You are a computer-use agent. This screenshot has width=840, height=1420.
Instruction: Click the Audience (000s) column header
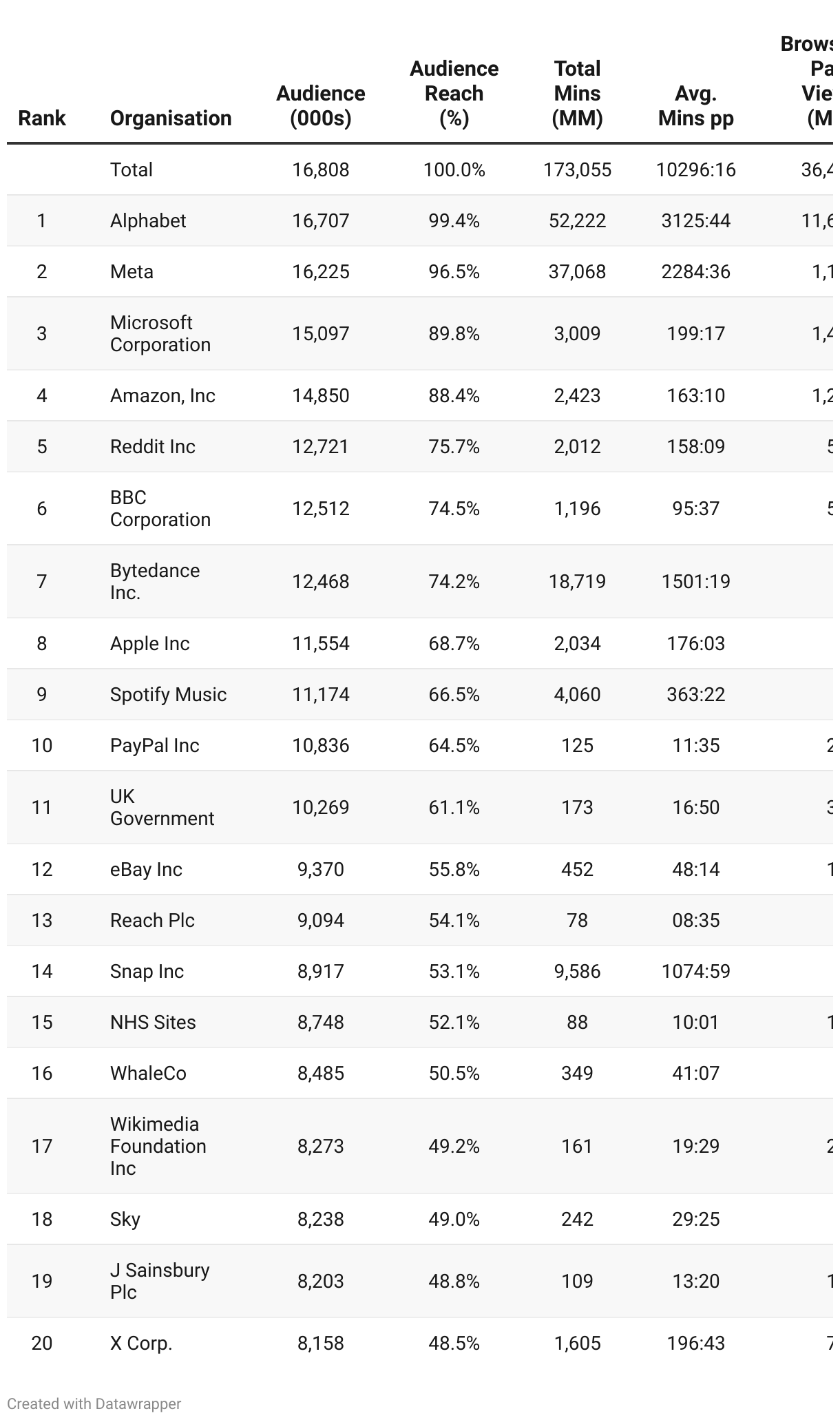coord(320,105)
